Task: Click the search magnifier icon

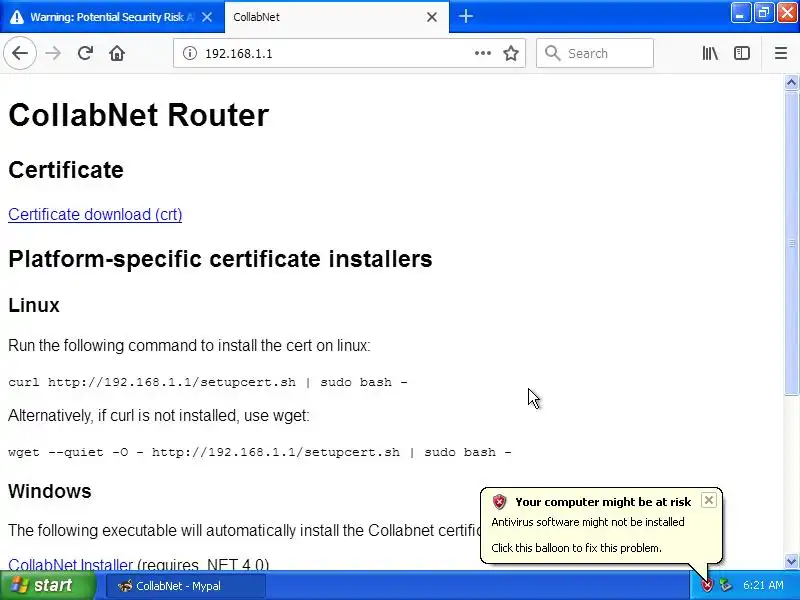Action: 553,53
